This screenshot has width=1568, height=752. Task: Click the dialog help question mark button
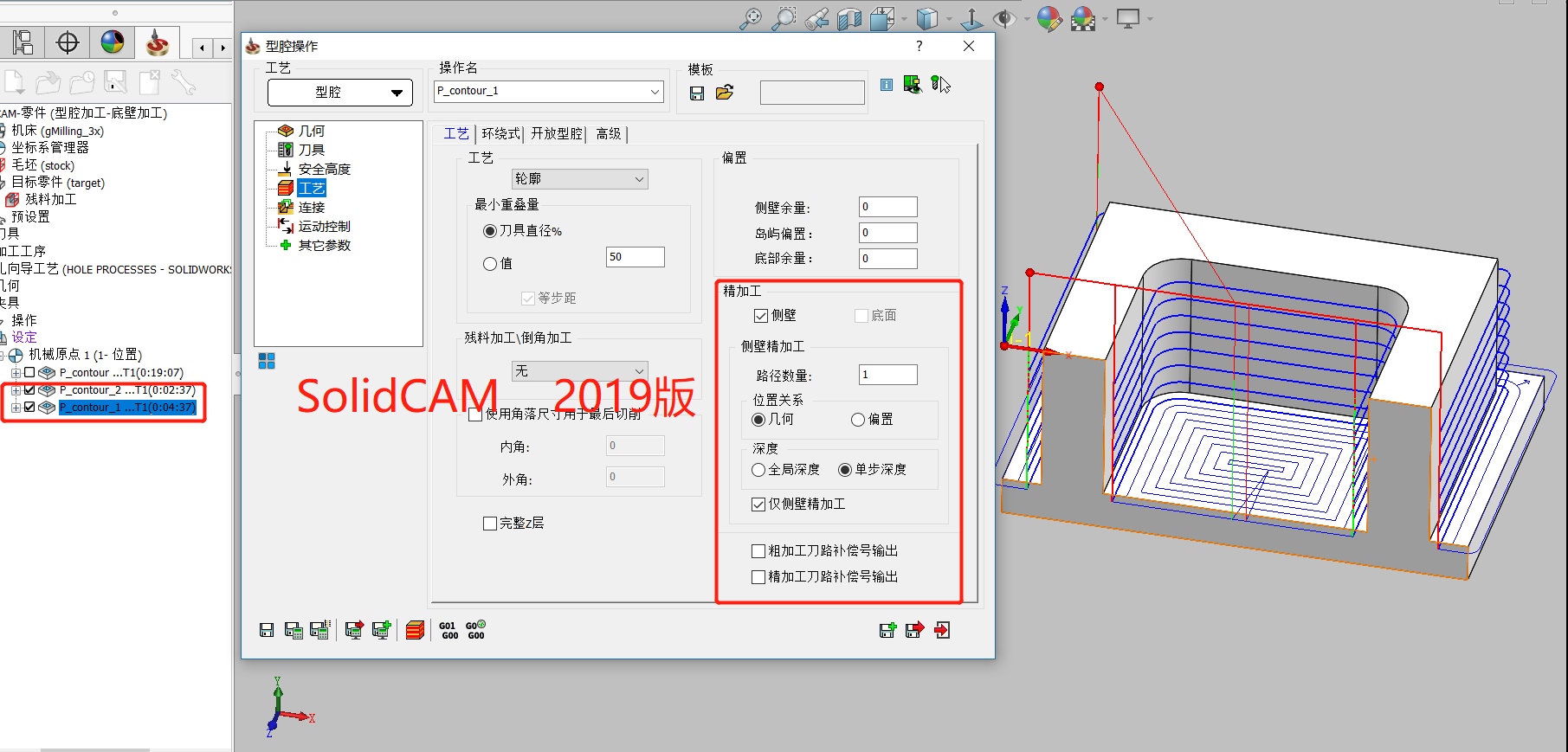click(920, 46)
